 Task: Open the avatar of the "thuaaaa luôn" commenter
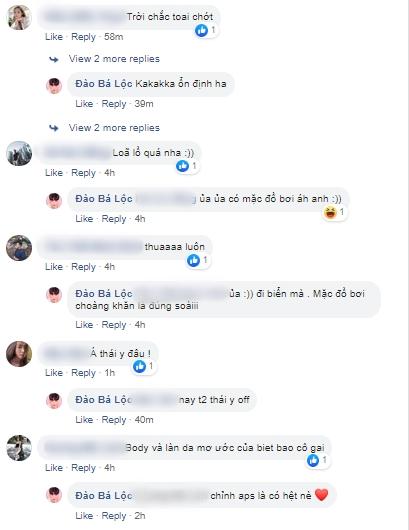point(19,248)
